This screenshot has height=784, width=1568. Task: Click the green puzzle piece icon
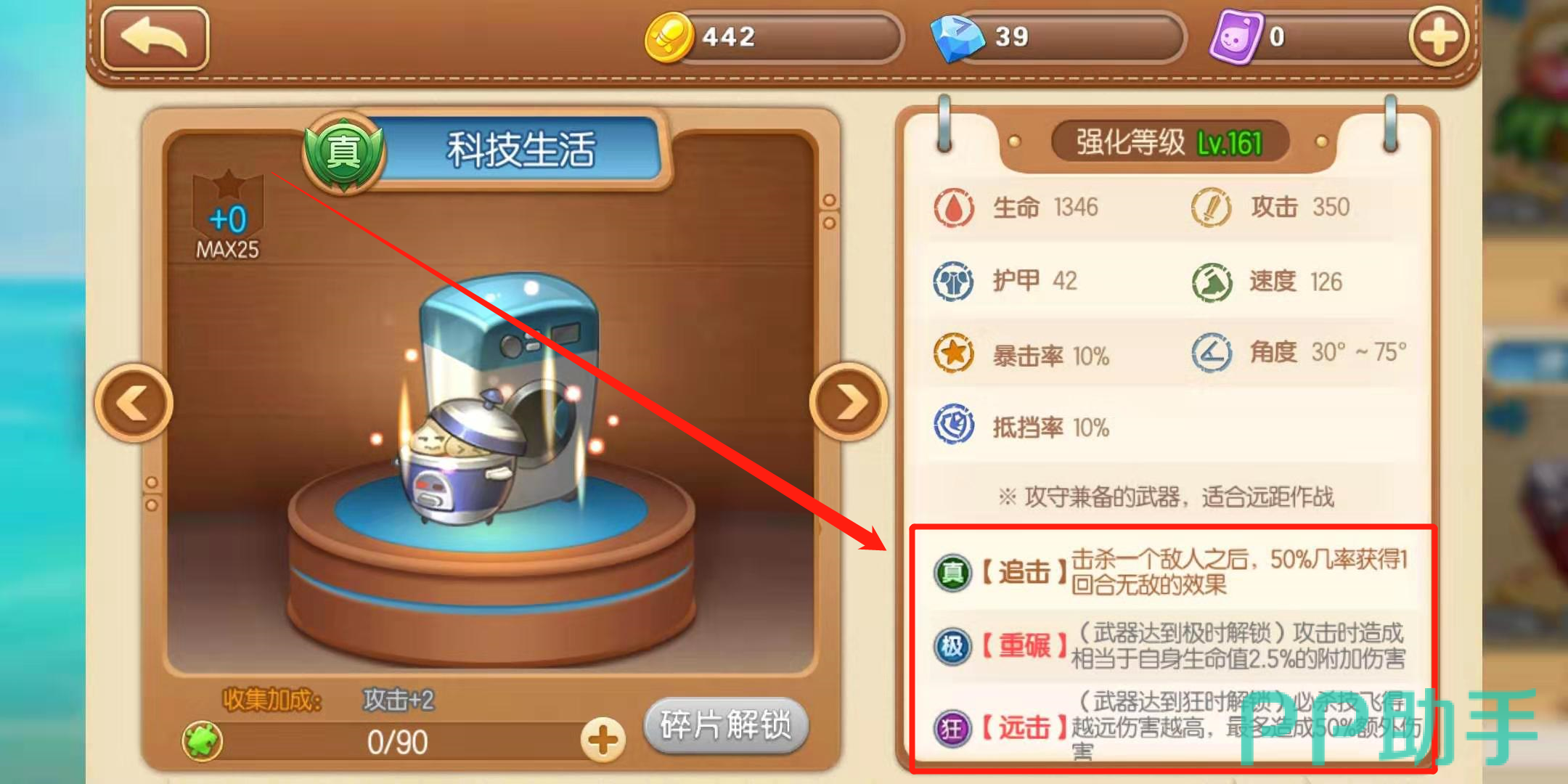(x=203, y=742)
